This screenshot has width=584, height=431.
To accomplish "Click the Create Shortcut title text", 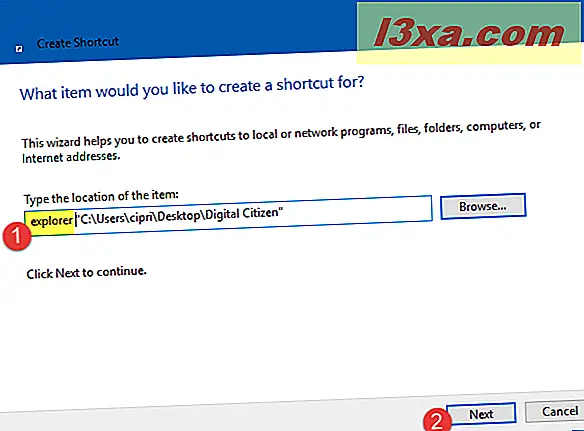I will [78, 42].
